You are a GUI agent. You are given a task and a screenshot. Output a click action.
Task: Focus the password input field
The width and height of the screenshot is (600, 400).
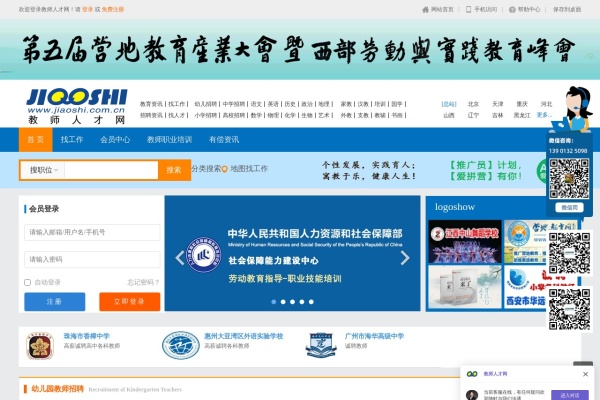(x=92, y=260)
